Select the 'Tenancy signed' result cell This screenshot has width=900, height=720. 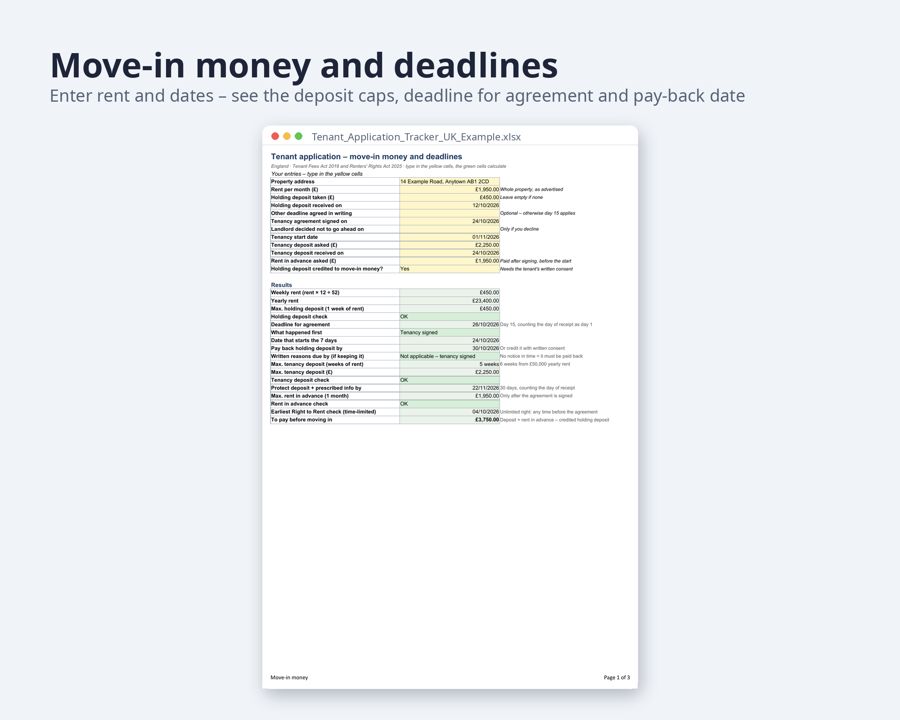click(x=449, y=332)
